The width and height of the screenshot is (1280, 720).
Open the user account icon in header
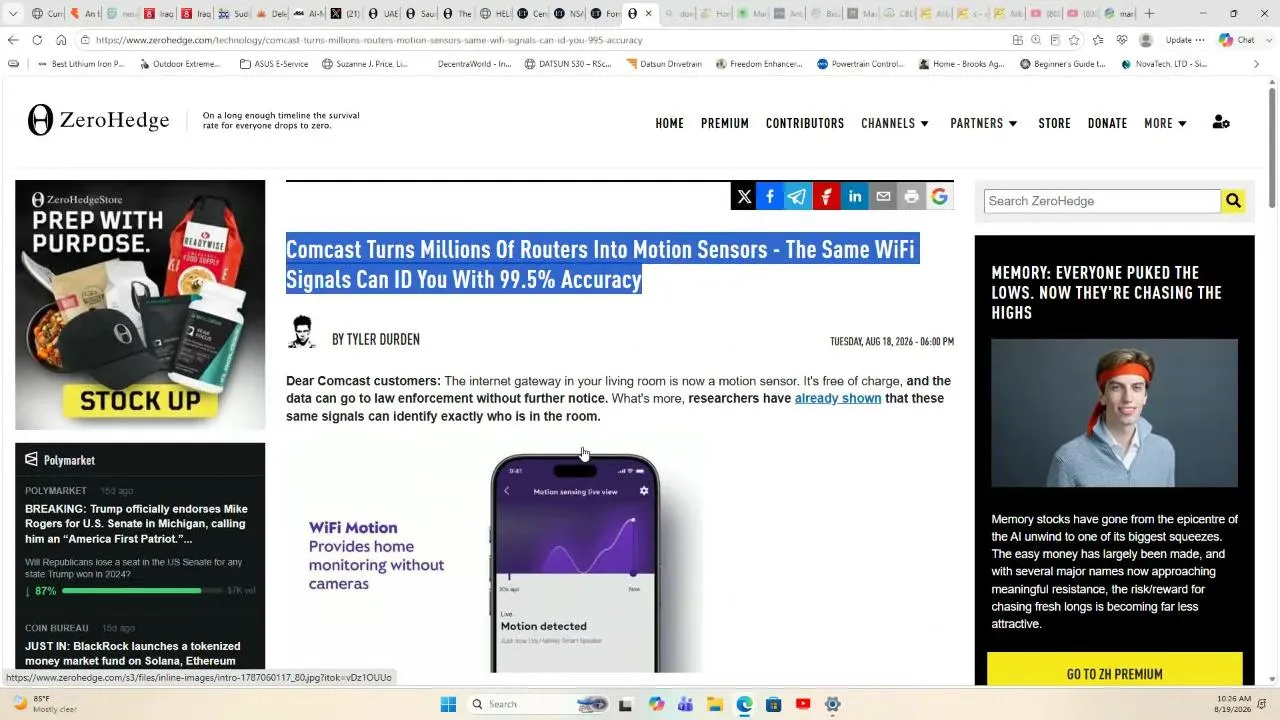click(x=1221, y=123)
